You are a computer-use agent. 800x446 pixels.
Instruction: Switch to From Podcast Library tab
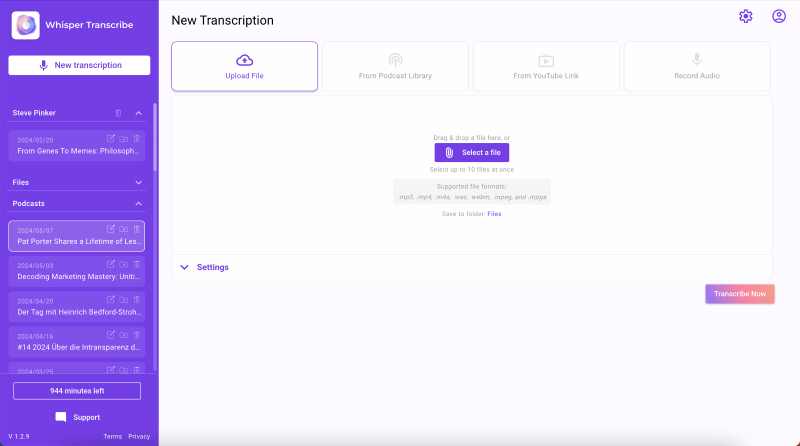395,66
